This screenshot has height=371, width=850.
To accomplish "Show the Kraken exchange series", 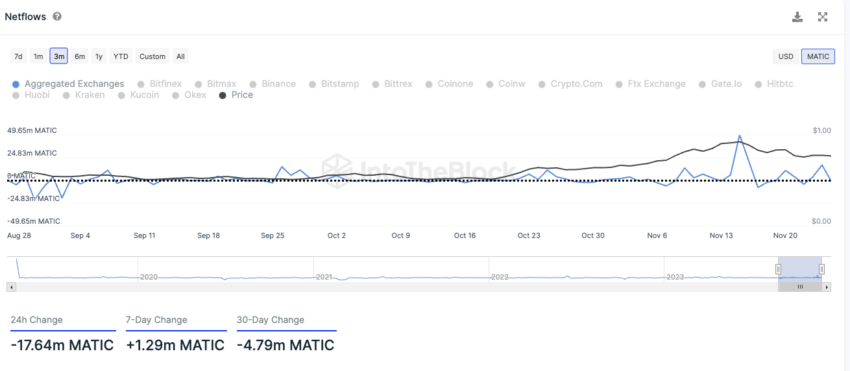I will (84, 95).
